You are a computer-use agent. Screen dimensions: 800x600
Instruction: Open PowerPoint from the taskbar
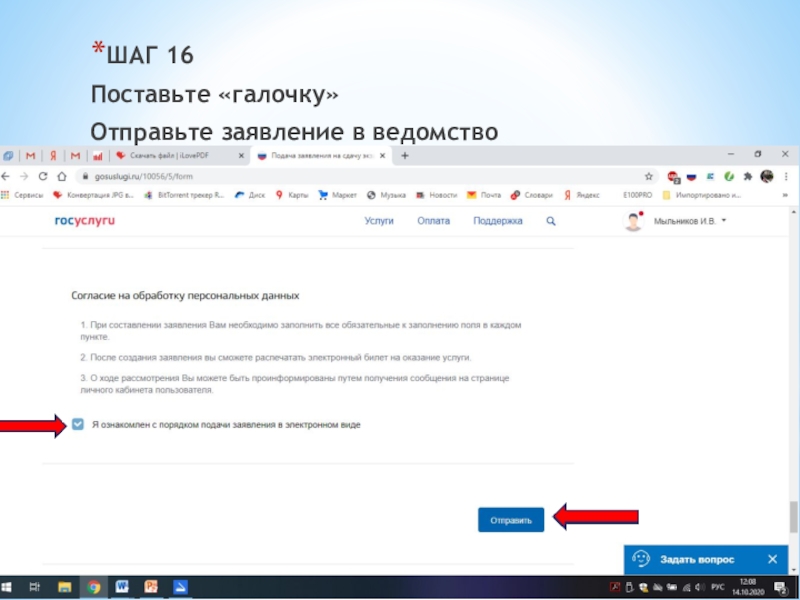point(151,587)
